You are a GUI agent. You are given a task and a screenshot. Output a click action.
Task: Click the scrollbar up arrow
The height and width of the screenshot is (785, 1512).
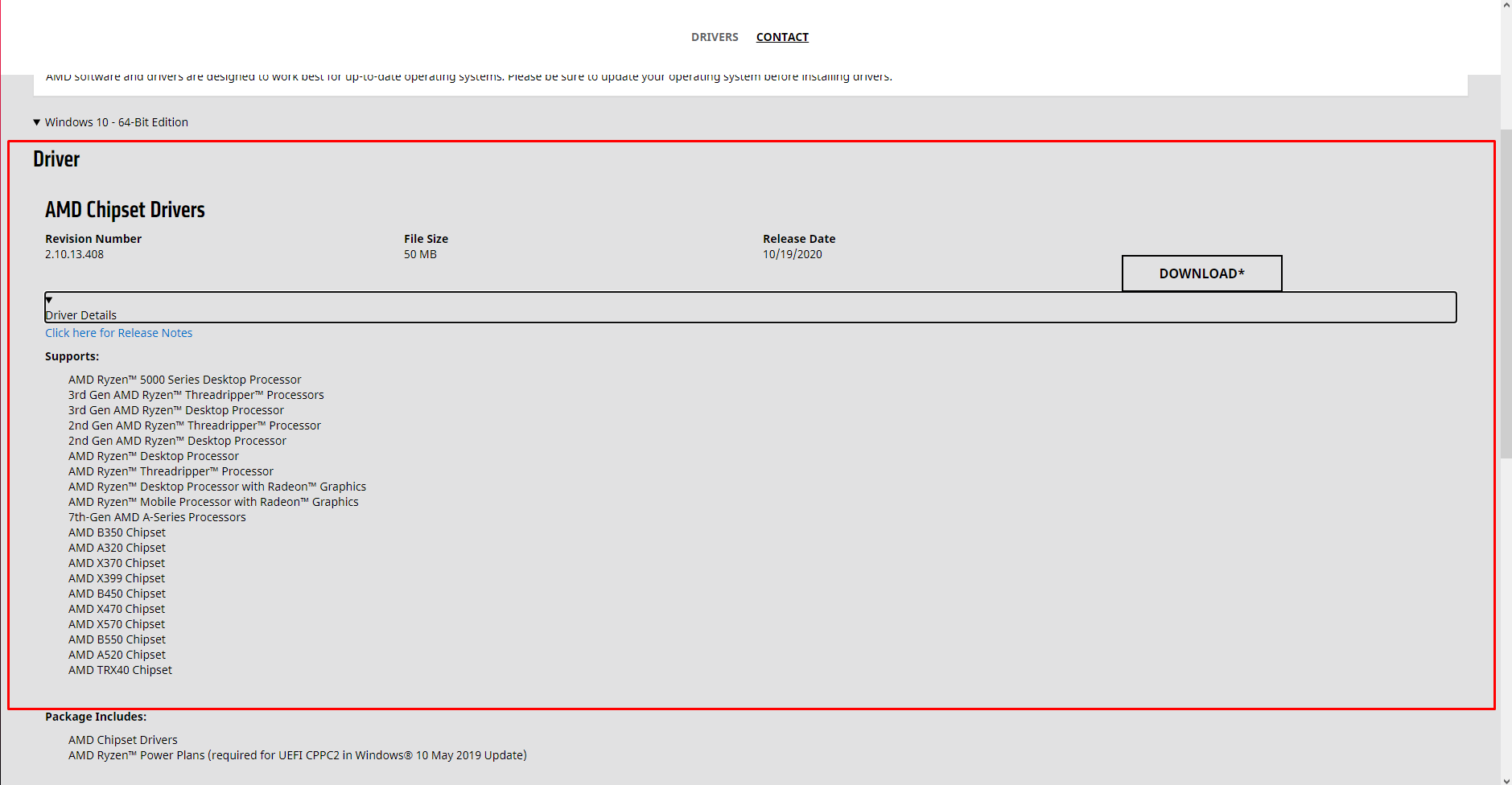tap(1506, 6)
